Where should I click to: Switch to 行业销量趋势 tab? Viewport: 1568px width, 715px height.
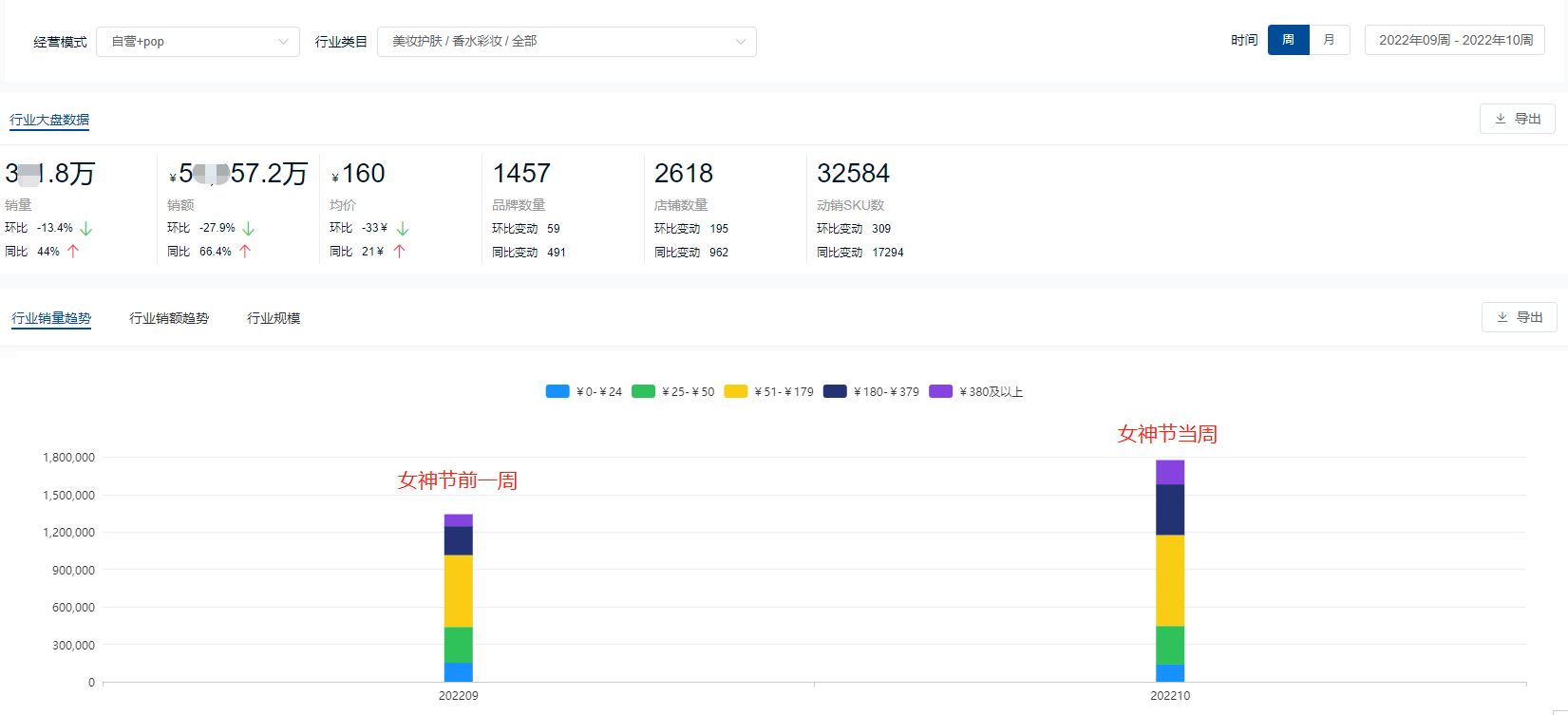coord(51,318)
